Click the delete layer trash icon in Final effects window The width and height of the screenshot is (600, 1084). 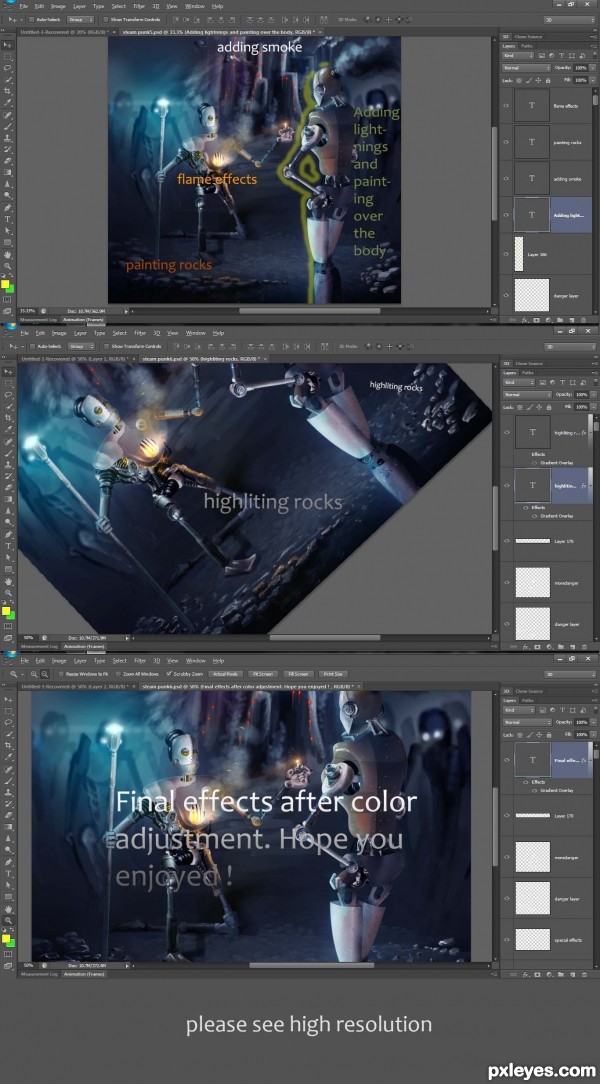[585, 973]
